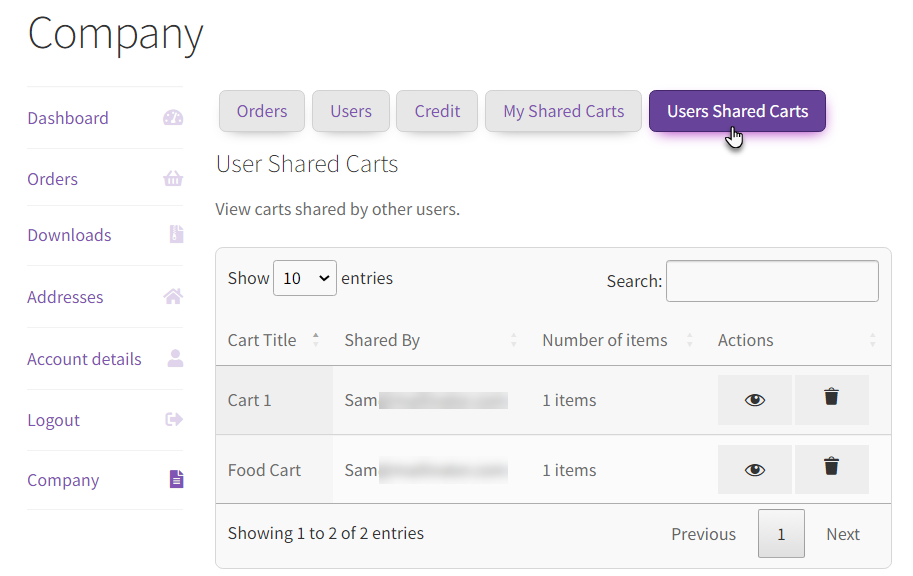This screenshot has width=913, height=576.
Task: Focus the table Search input field
Action: pyautogui.click(x=772, y=281)
